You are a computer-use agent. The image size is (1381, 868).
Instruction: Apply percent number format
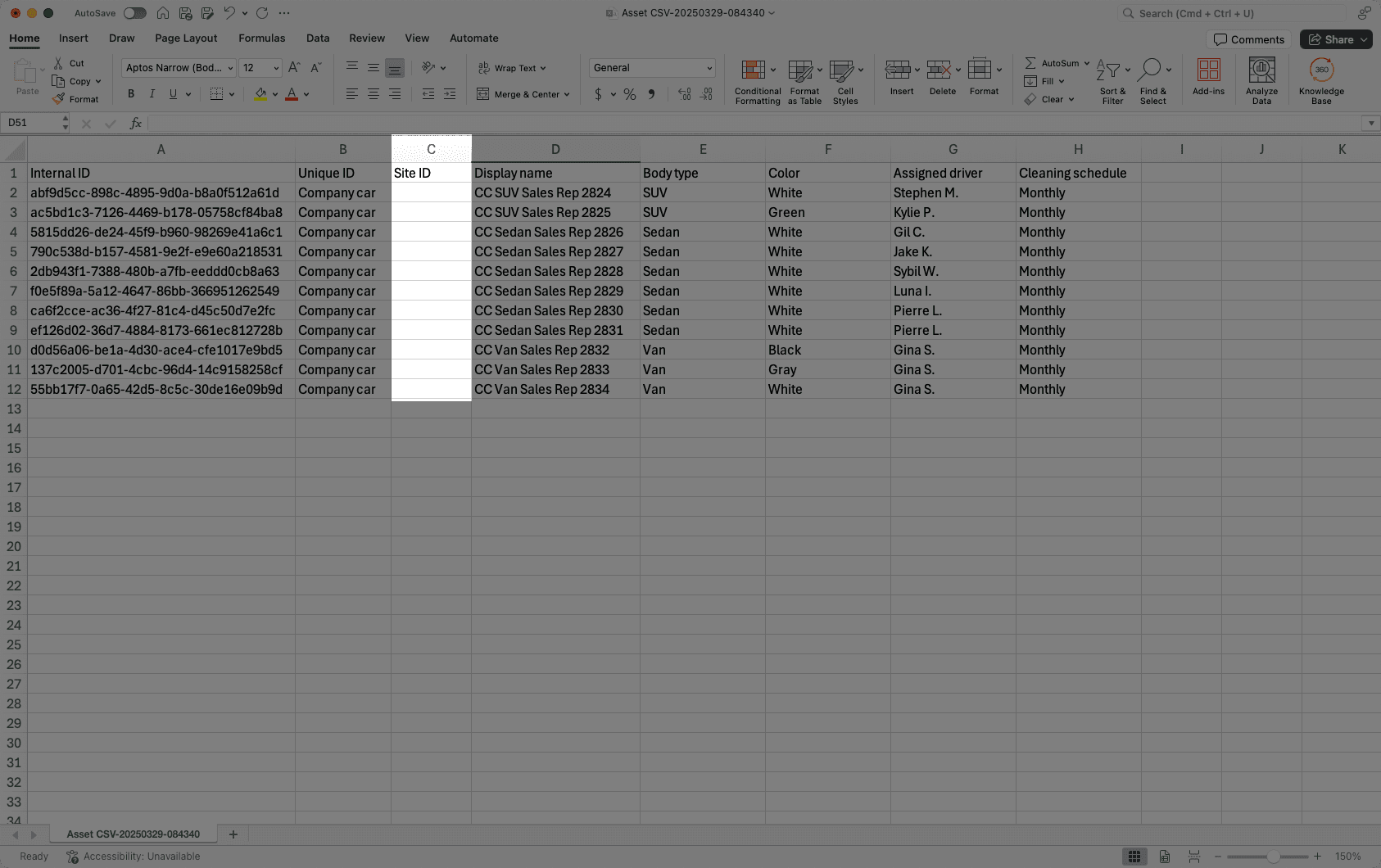(630, 94)
